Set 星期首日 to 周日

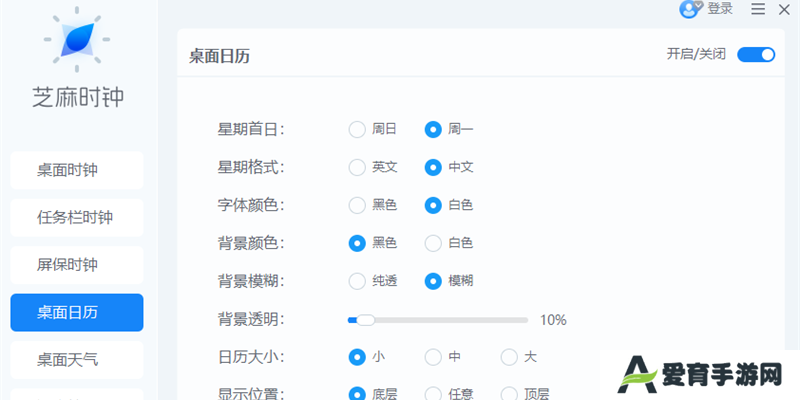pyautogui.click(x=357, y=130)
